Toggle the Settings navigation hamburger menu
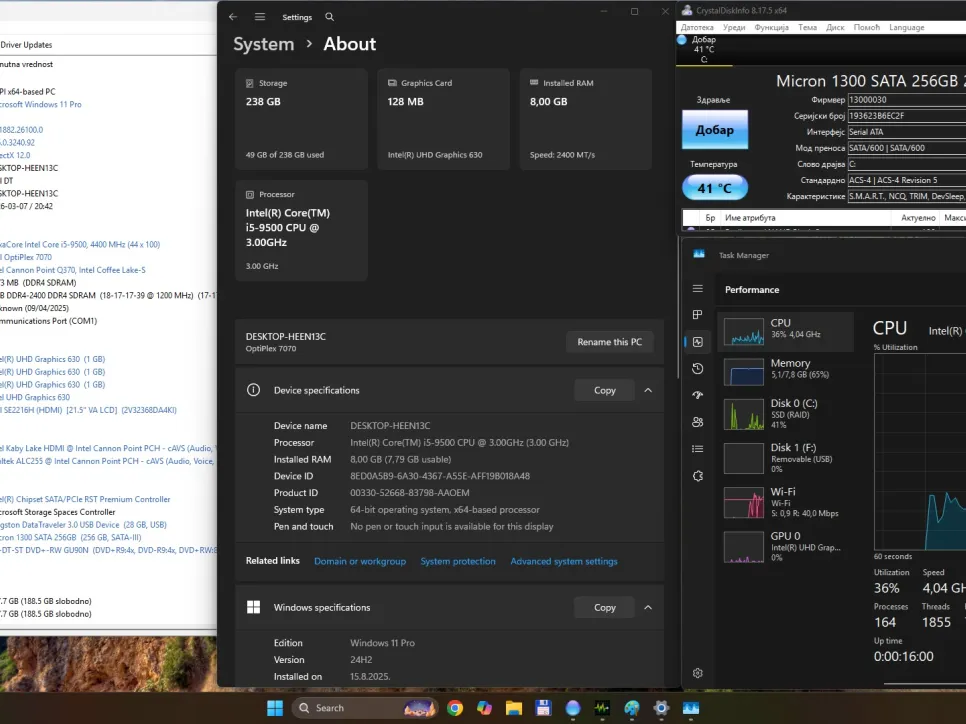 (x=260, y=17)
